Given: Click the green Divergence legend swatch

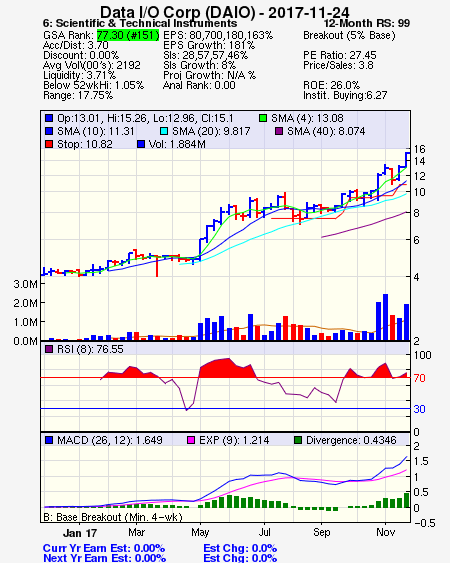Looking at the screenshot, I should 298,440.
